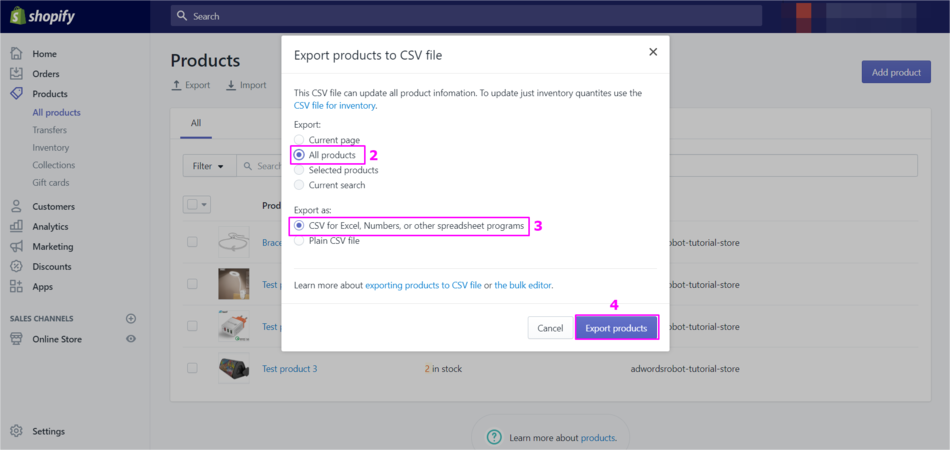This screenshot has width=950, height=450.
Task: Close the export dialog with X
Action: (653, 52)
